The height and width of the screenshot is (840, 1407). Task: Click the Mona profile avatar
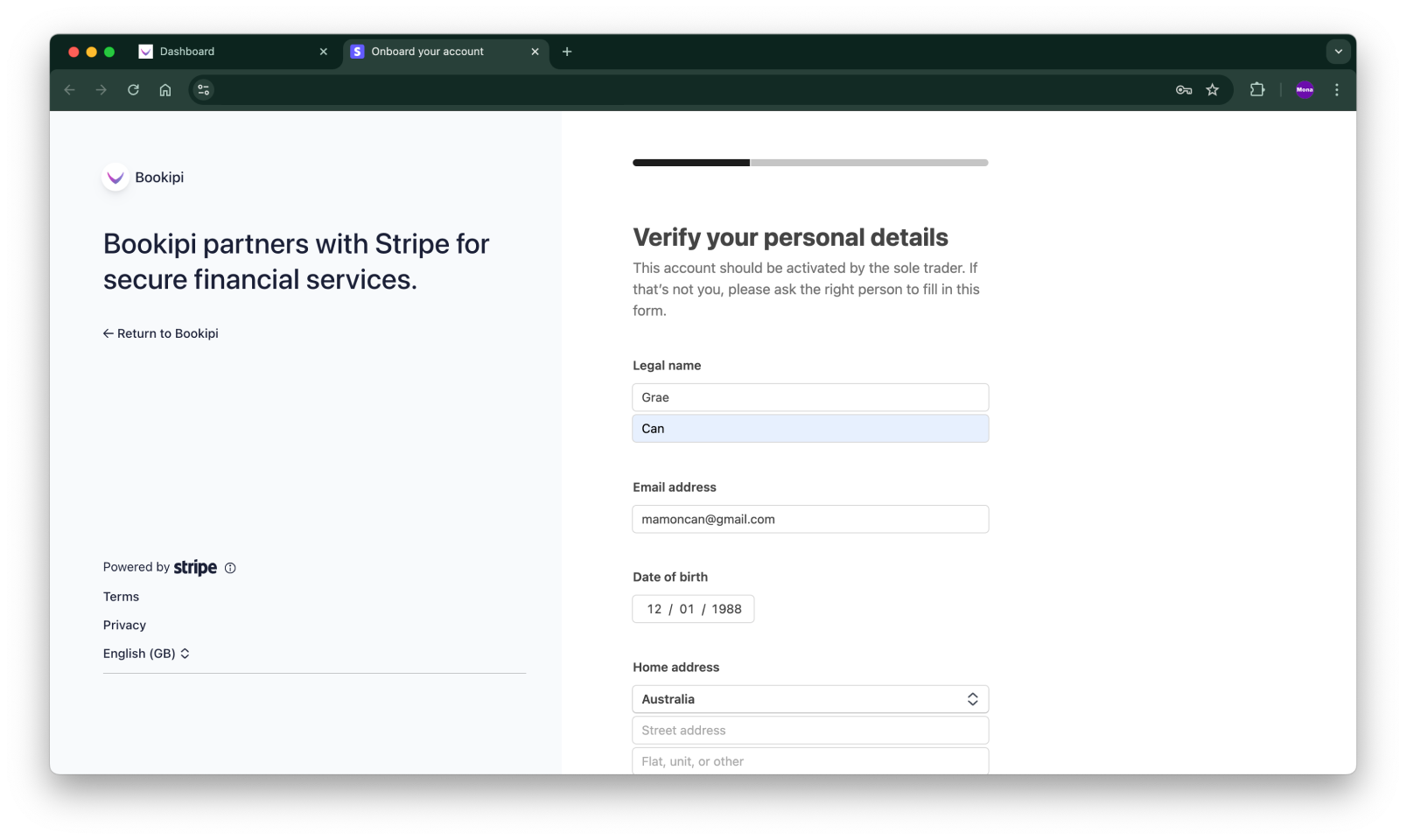pos(1305,89)
